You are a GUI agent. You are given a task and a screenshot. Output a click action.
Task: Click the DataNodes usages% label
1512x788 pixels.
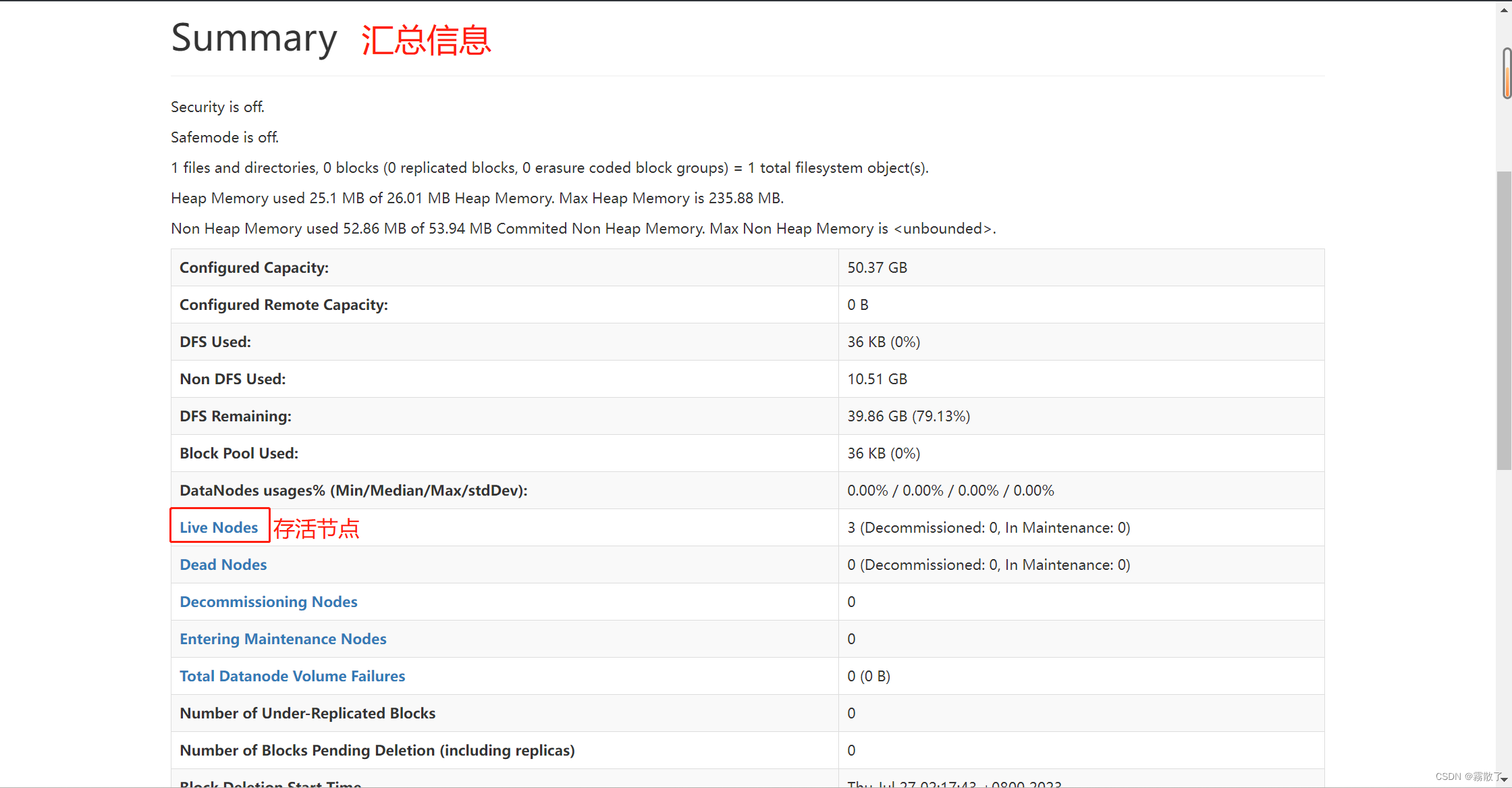pyautogui.click(x=353, y=490)
